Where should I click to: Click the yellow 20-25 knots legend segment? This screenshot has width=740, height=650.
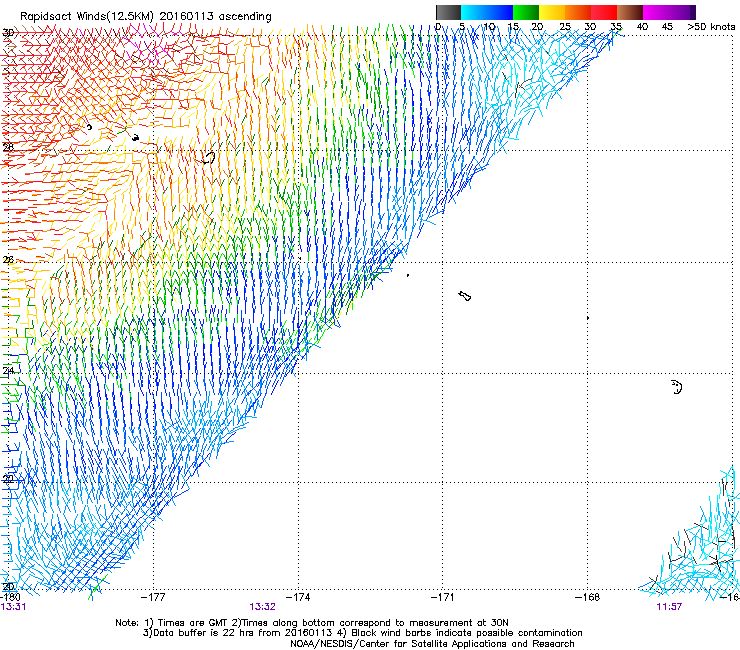point(552,12)
